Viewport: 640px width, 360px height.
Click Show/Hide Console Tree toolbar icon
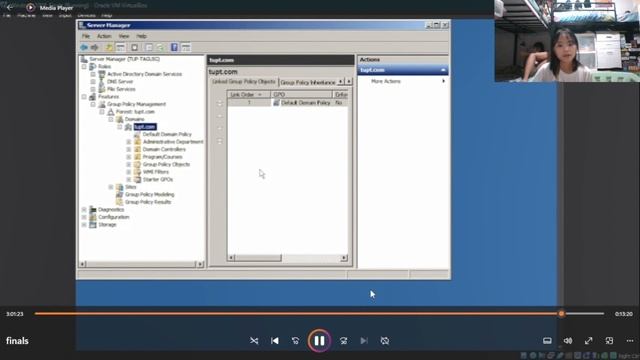click(x=120, y=47)
